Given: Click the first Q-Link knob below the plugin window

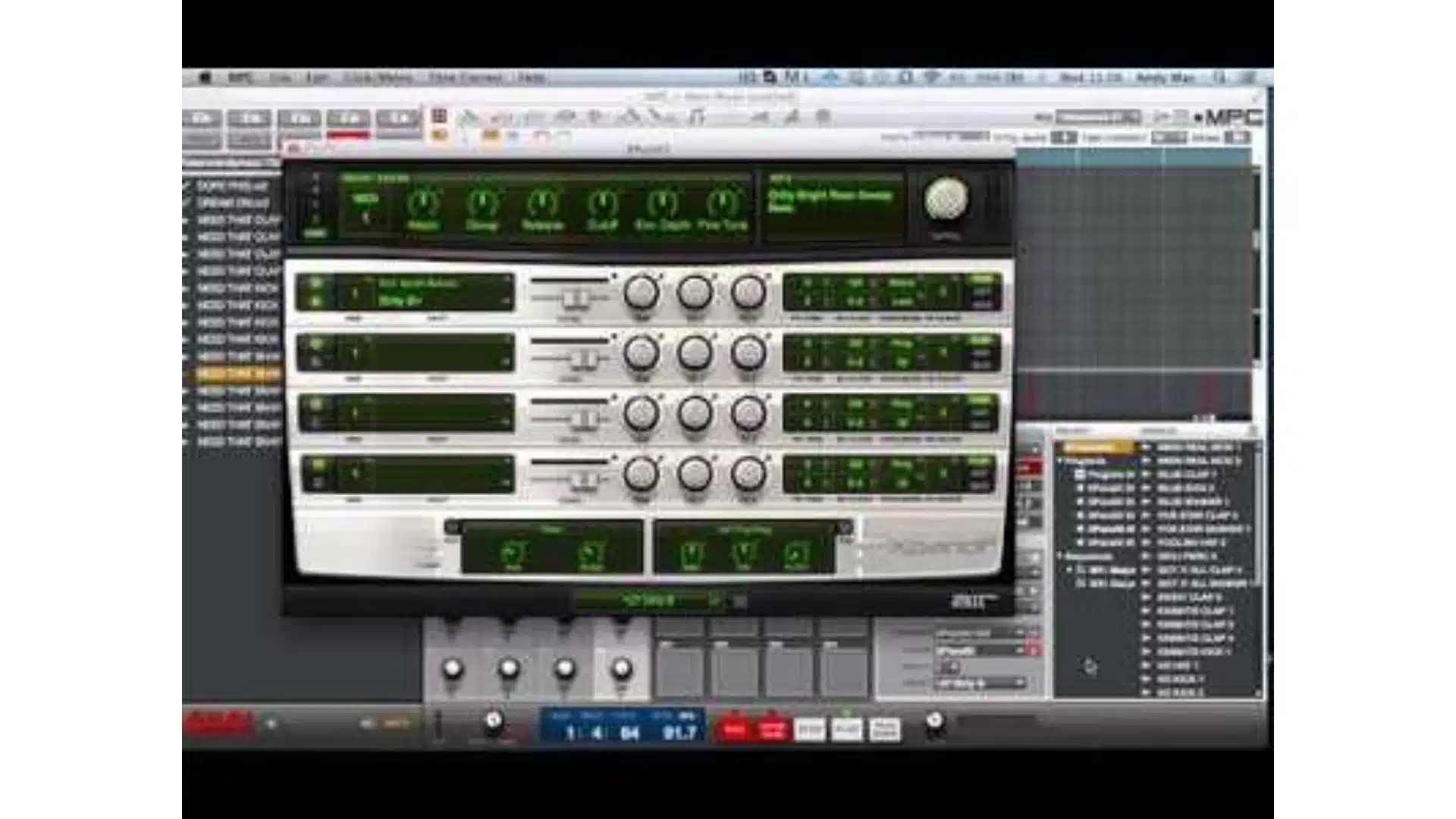Looking at the screenshot, I should coord(453,669).
